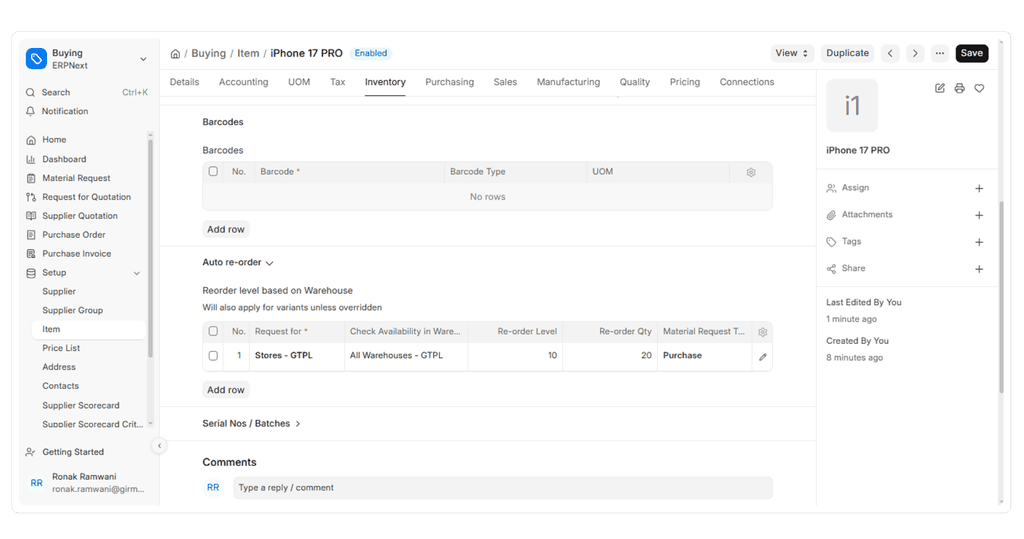Check the reorder table header checkbox
The width and height of the screenshot is (1024, 539).
pyautogui.click(x=213, y=332)
